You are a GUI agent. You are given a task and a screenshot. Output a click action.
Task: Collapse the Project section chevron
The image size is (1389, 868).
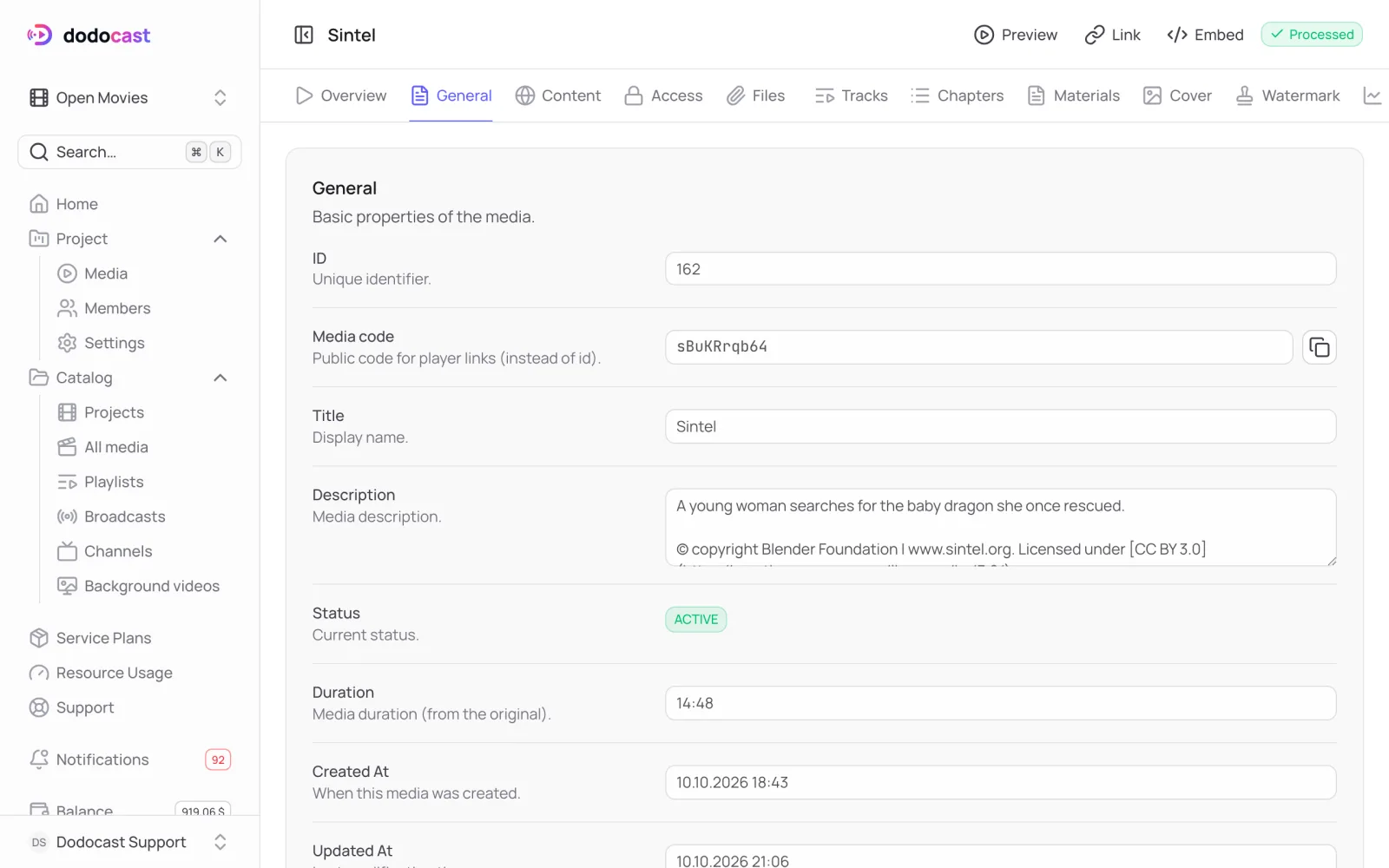221,239
